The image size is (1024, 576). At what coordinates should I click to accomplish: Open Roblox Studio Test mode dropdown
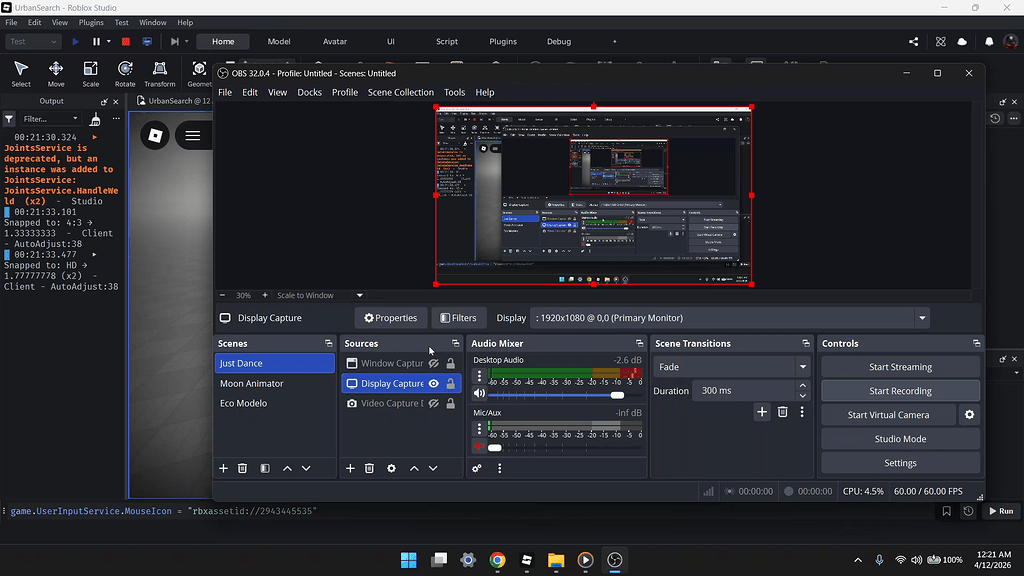tap(33, 41)
